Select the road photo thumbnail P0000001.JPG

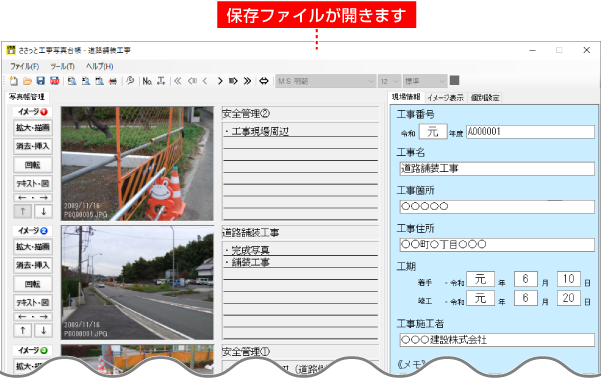point(137,282)
